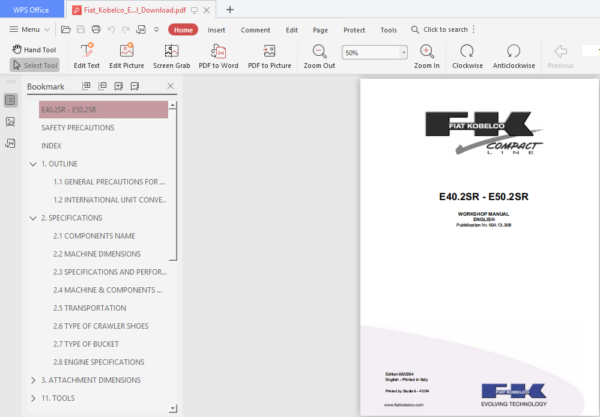This screenshot has width=600, height=417.
Task: Open 1.2 INTERNATIONAL UNIT CONVE.. bookmark
Action: [x=109, y=200]
